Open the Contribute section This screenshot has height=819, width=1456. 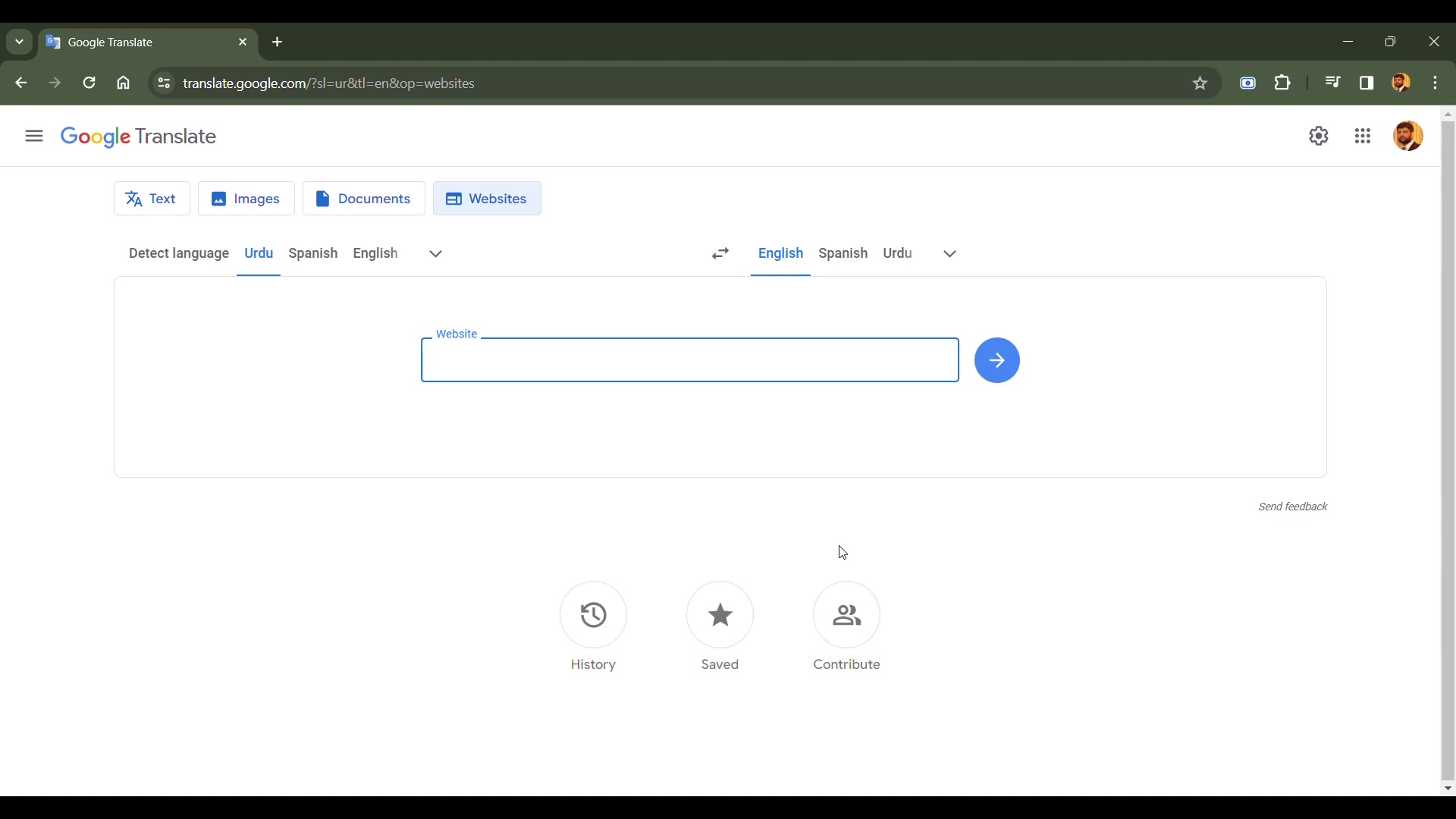(846, 627)
